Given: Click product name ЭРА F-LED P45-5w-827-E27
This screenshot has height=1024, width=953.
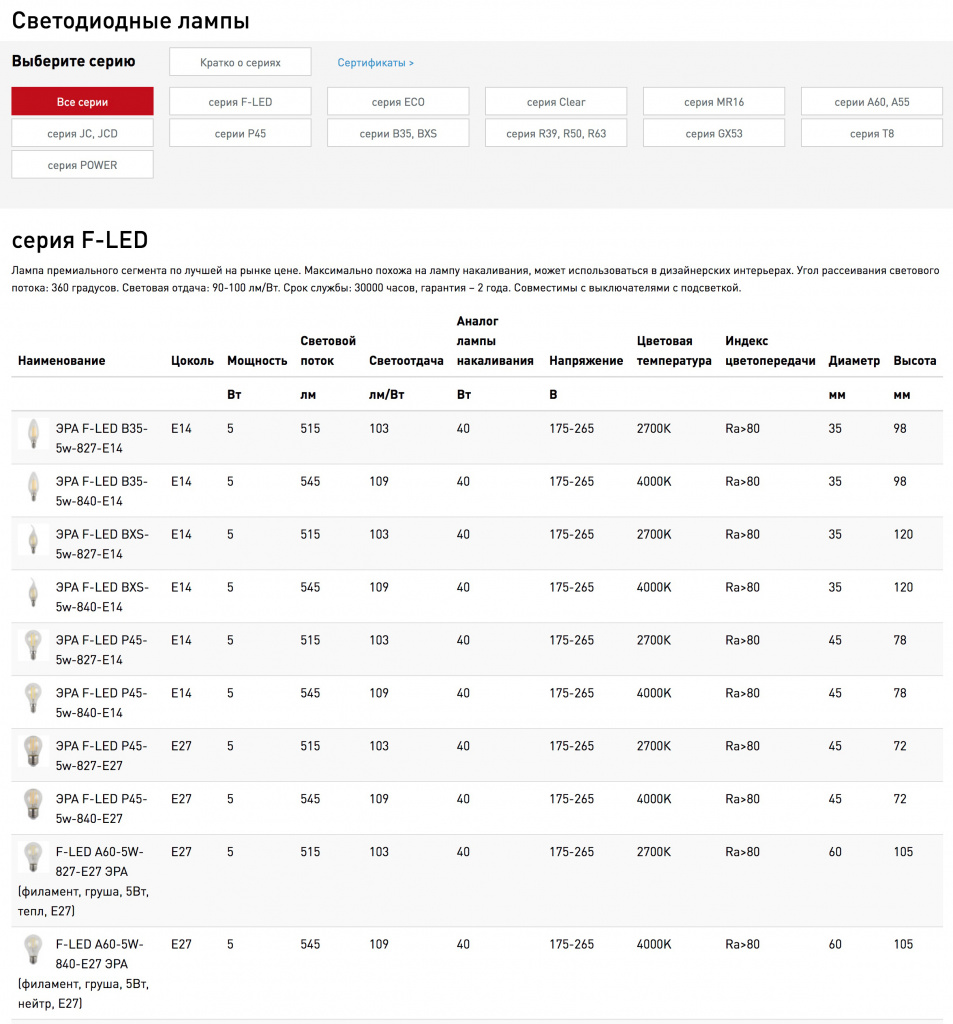Looking at the screenshot, I should tap(102, 756).
